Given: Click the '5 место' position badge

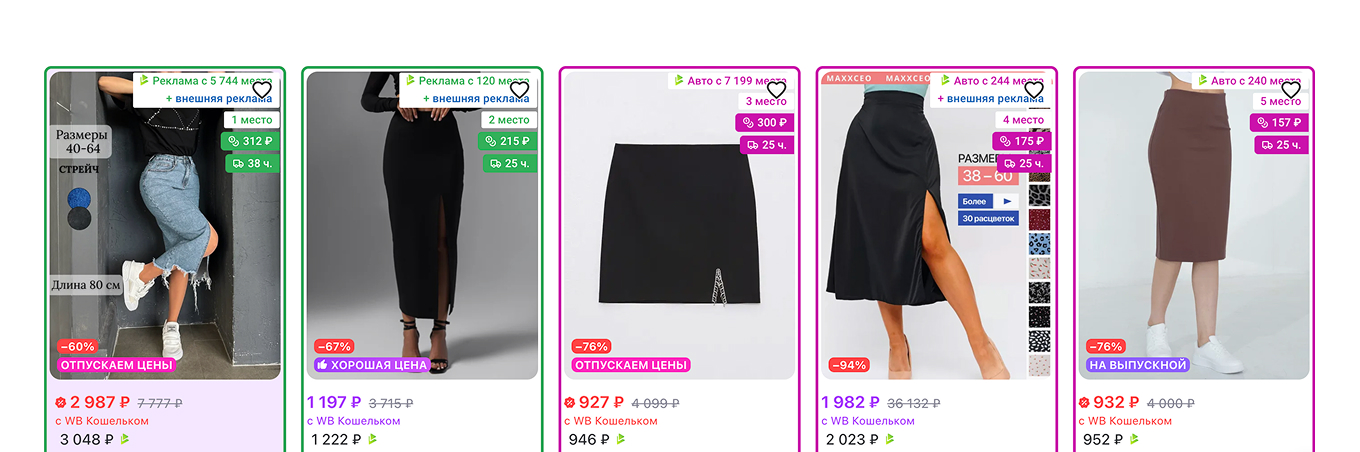Looking at the screenshot, I should (1281, 101).
